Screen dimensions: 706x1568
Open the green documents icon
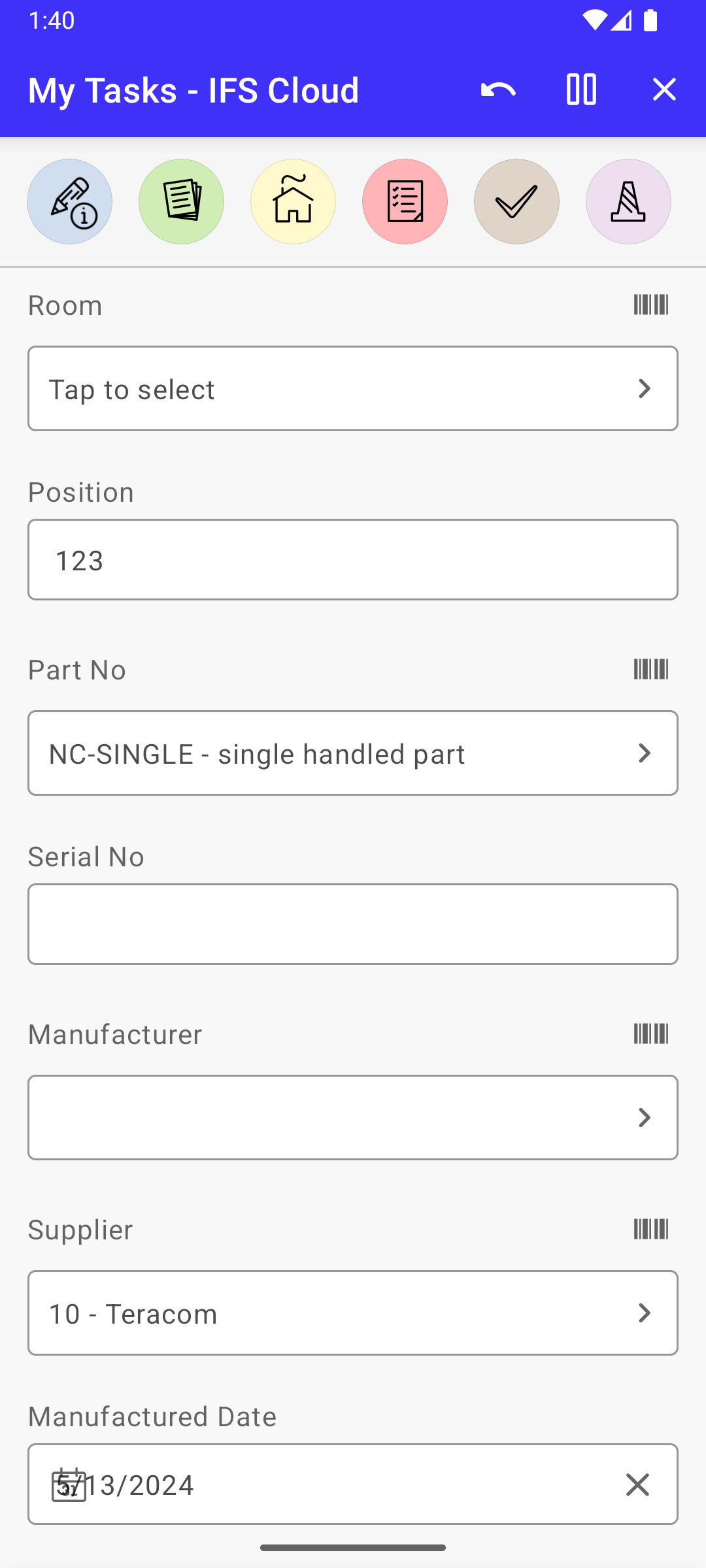(x=181, y=202)
